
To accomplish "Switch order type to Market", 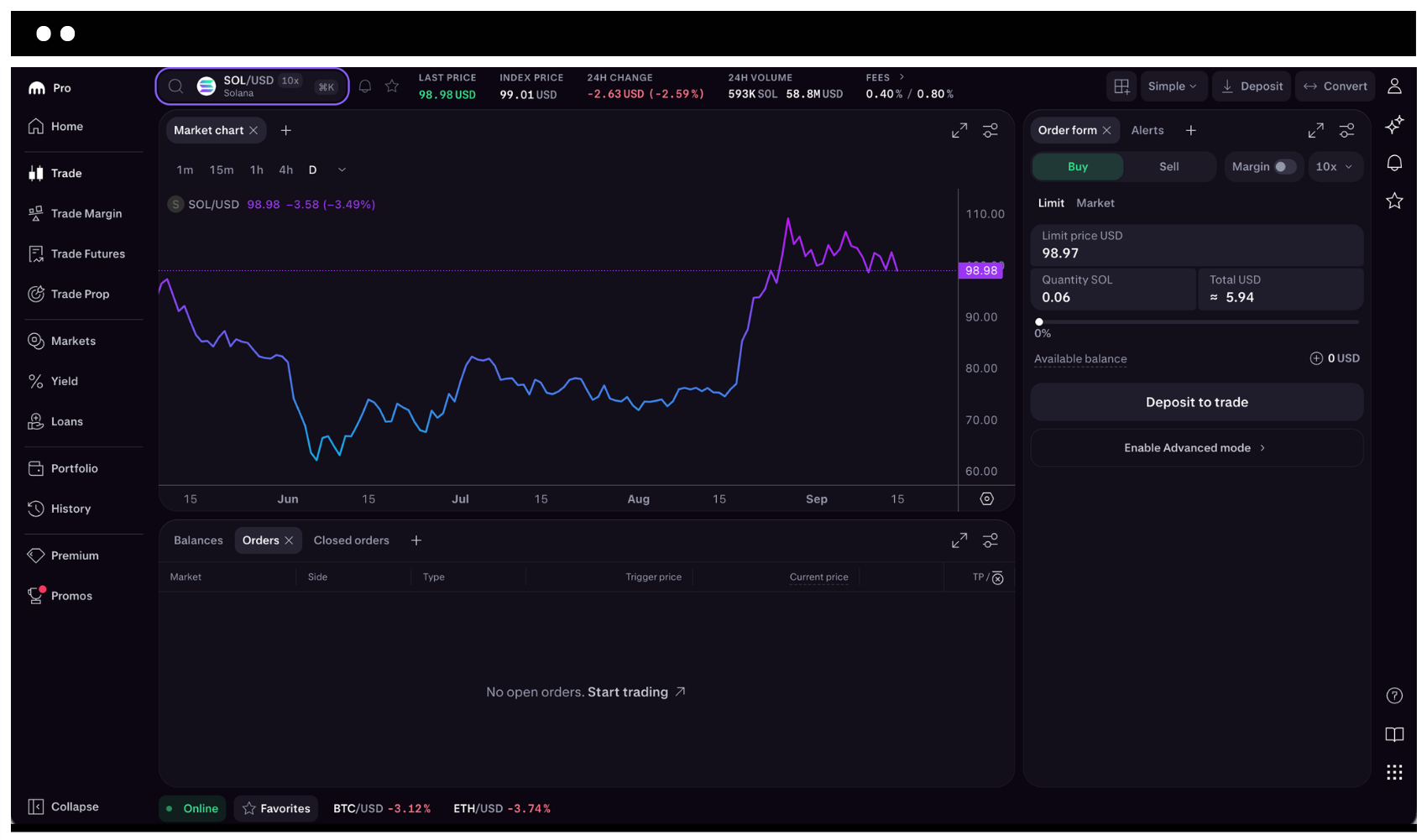I will (x=1095, y=203).
